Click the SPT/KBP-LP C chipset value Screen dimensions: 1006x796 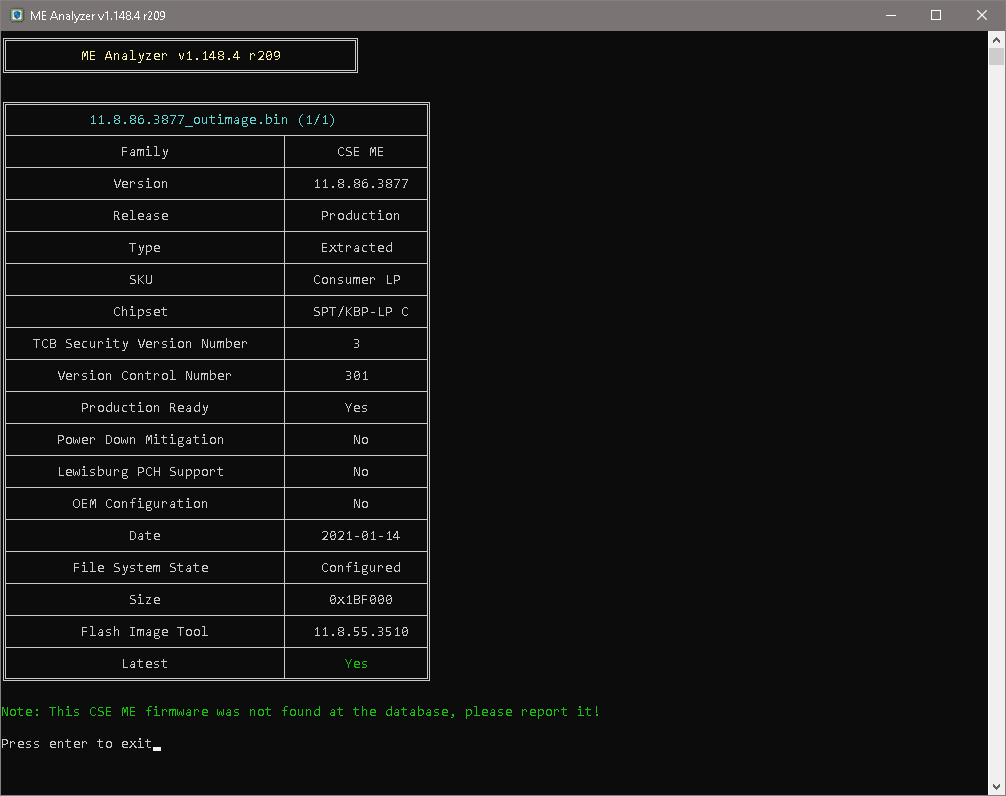click(x=360, y=312)
